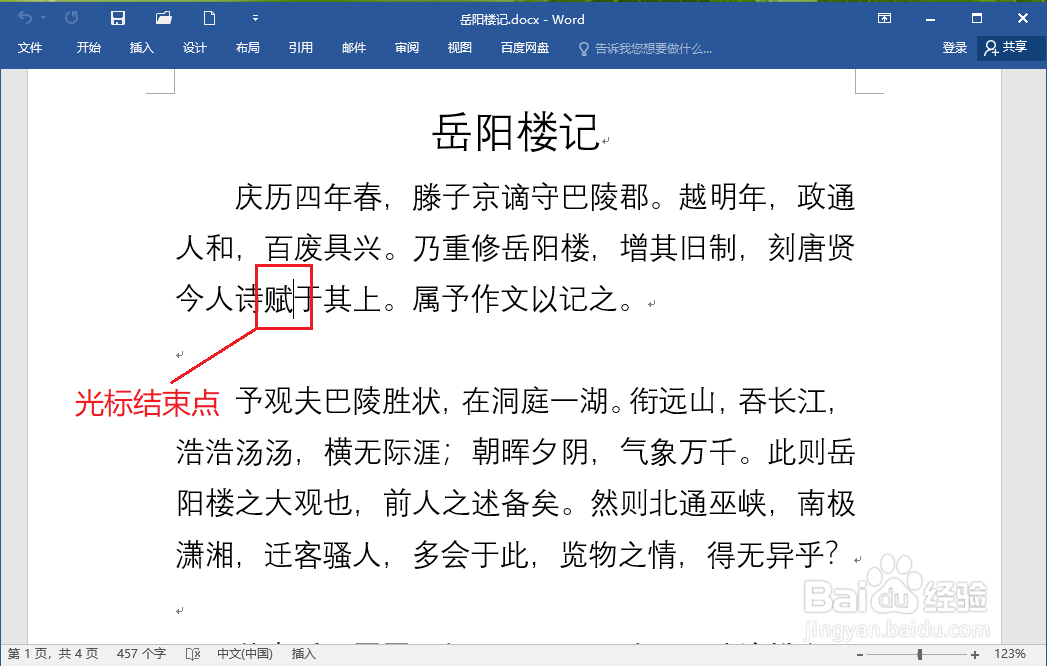Open the undo history dropdown arrow

[x=44, y=18]
